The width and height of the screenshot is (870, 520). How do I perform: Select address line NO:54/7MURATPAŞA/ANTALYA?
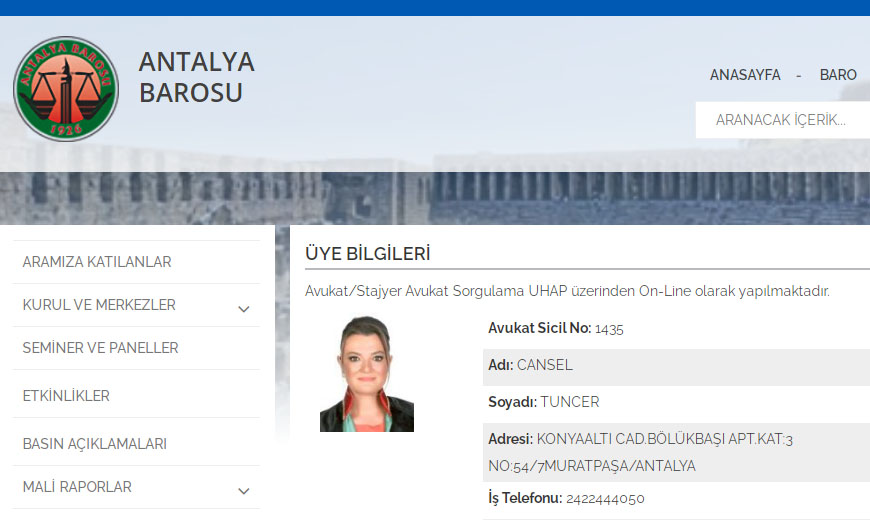[592, 466]
